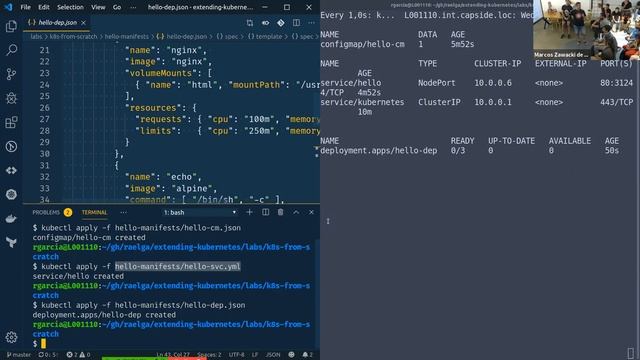This screenshot has width=640, height=360.
Task: Open the Selection menu
Action: 70,7
